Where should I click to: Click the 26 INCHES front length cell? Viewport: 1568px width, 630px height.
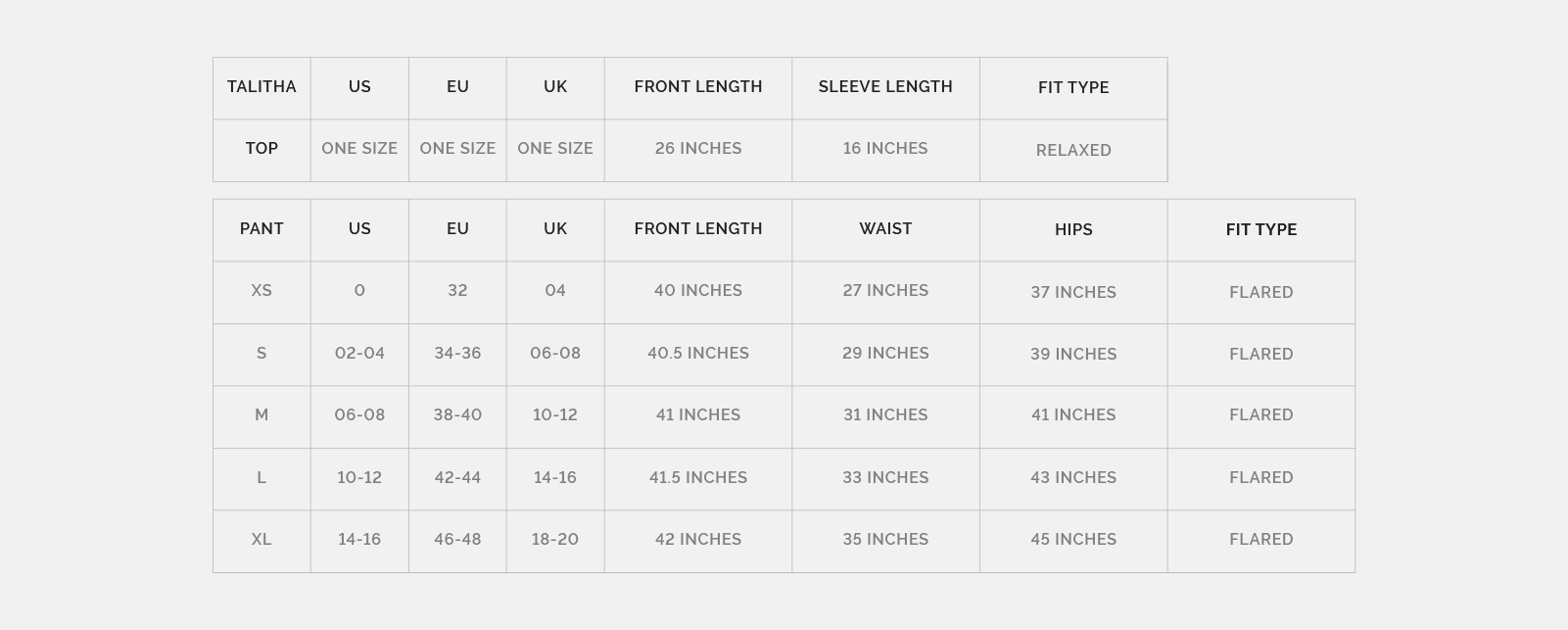698,149
